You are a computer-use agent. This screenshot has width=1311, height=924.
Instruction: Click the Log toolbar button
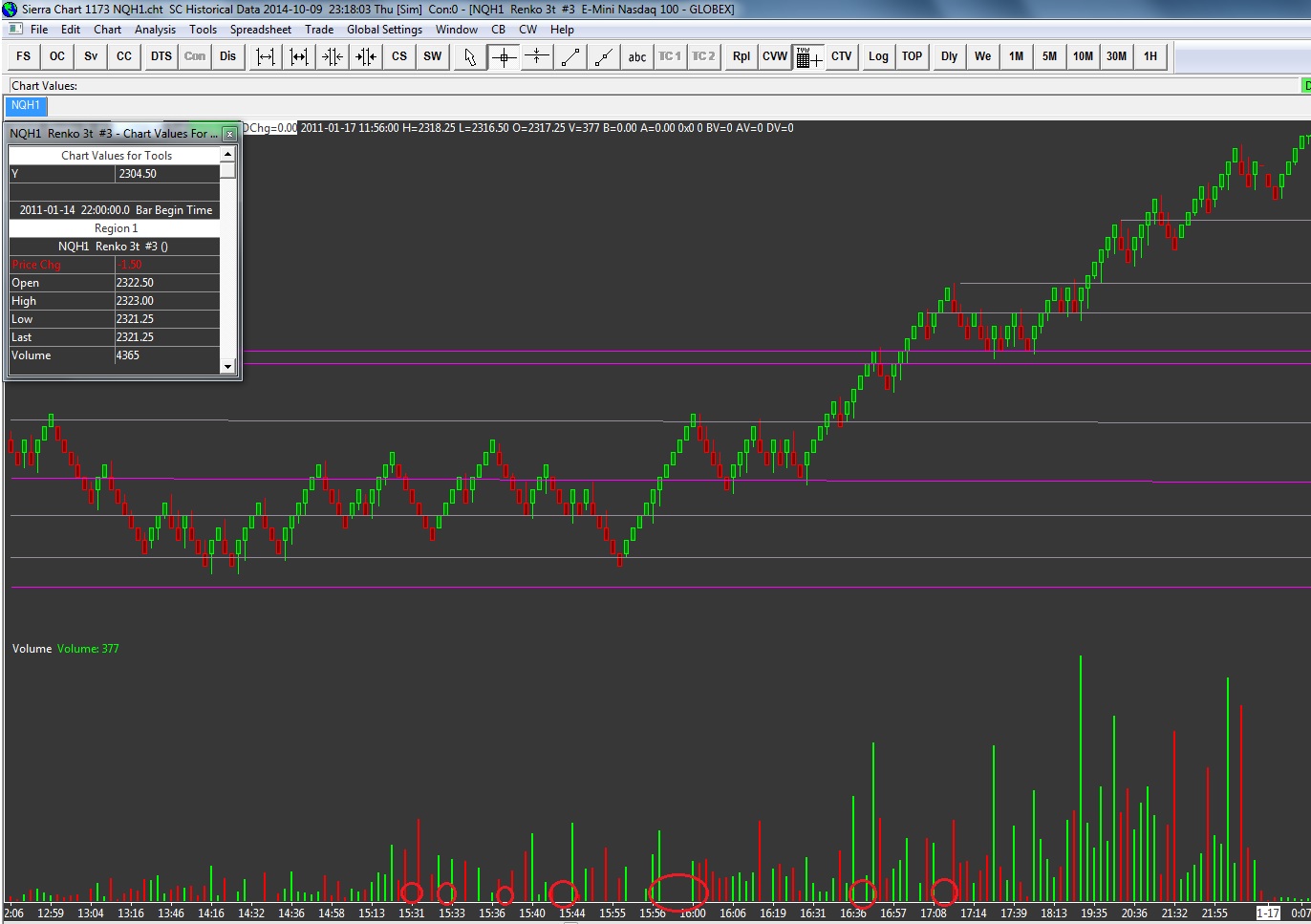[879, 56]
